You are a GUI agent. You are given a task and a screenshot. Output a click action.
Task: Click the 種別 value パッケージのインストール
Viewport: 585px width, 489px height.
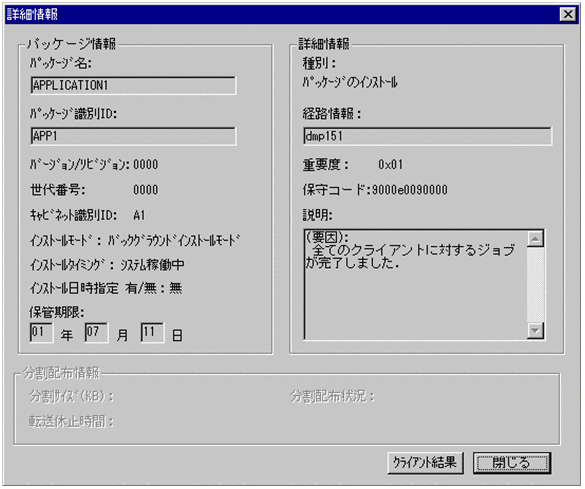(350, 82)
